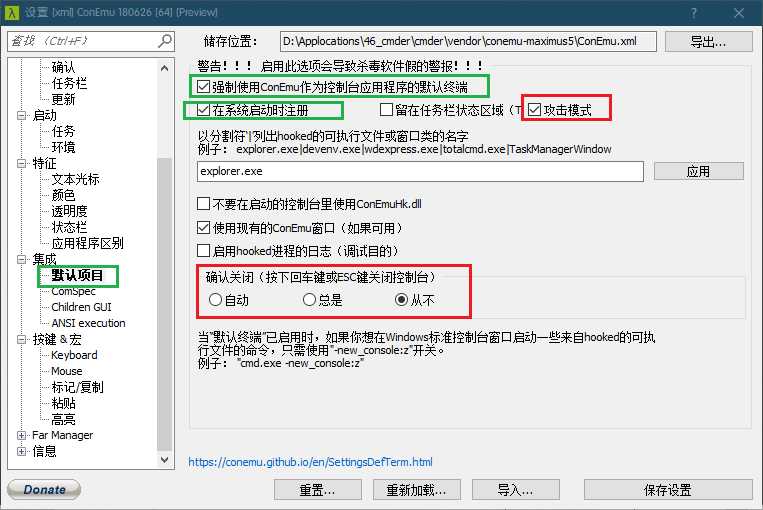Collapse the 特征 tree node
This screenshot has width=763, height=510.
[21, 163]
